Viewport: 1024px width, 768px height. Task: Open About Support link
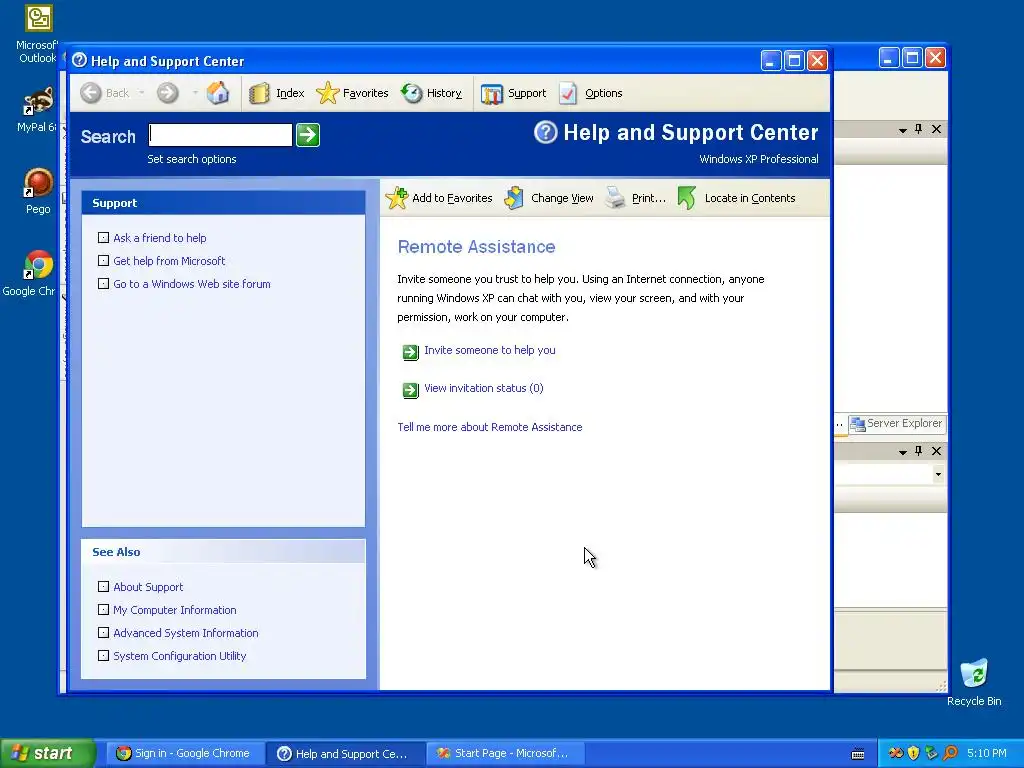click(148, 586)
